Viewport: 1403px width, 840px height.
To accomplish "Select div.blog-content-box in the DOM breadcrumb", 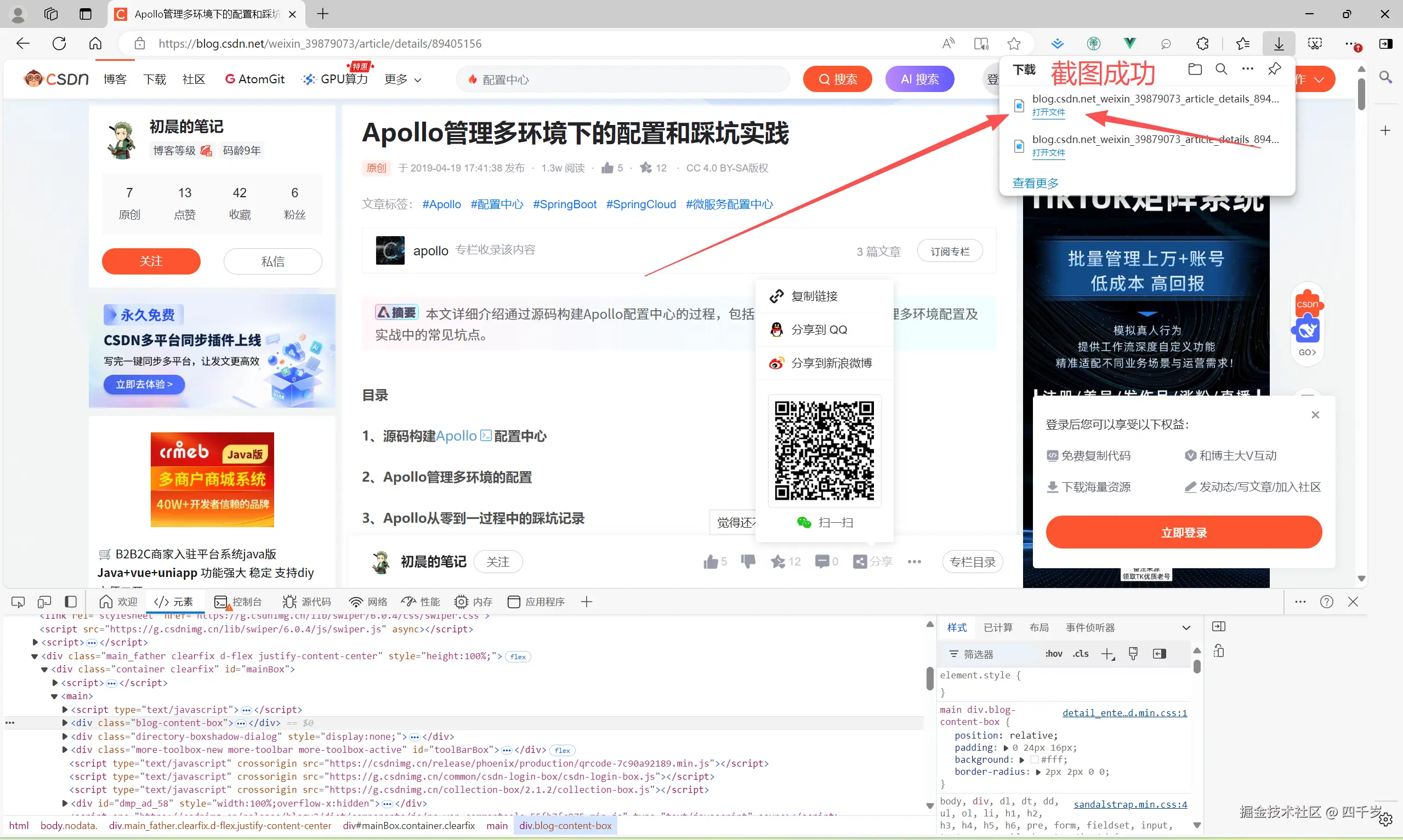I will click(566, 825).
